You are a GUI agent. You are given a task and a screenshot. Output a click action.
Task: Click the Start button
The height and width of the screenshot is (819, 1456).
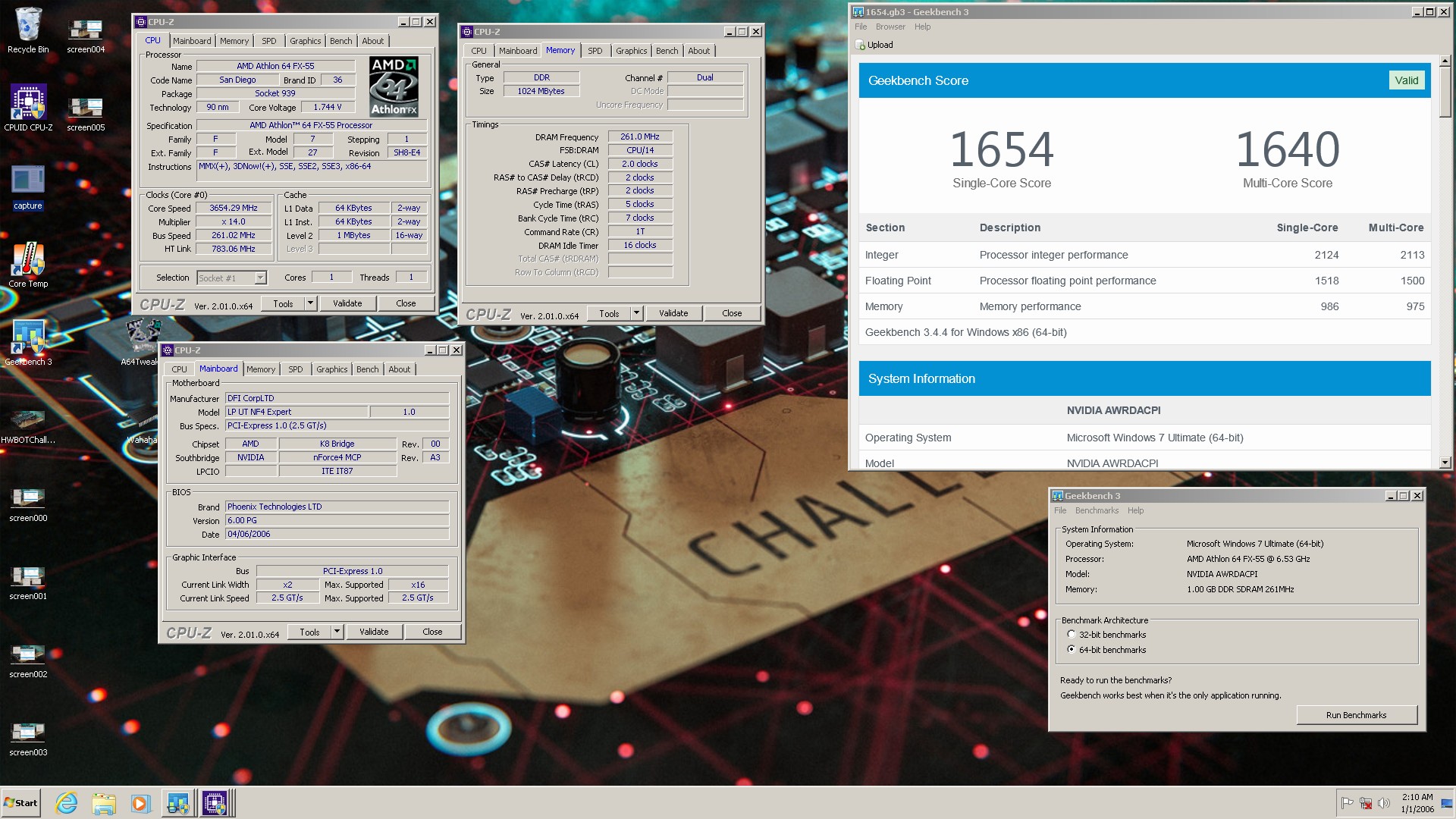click(20, 803)
